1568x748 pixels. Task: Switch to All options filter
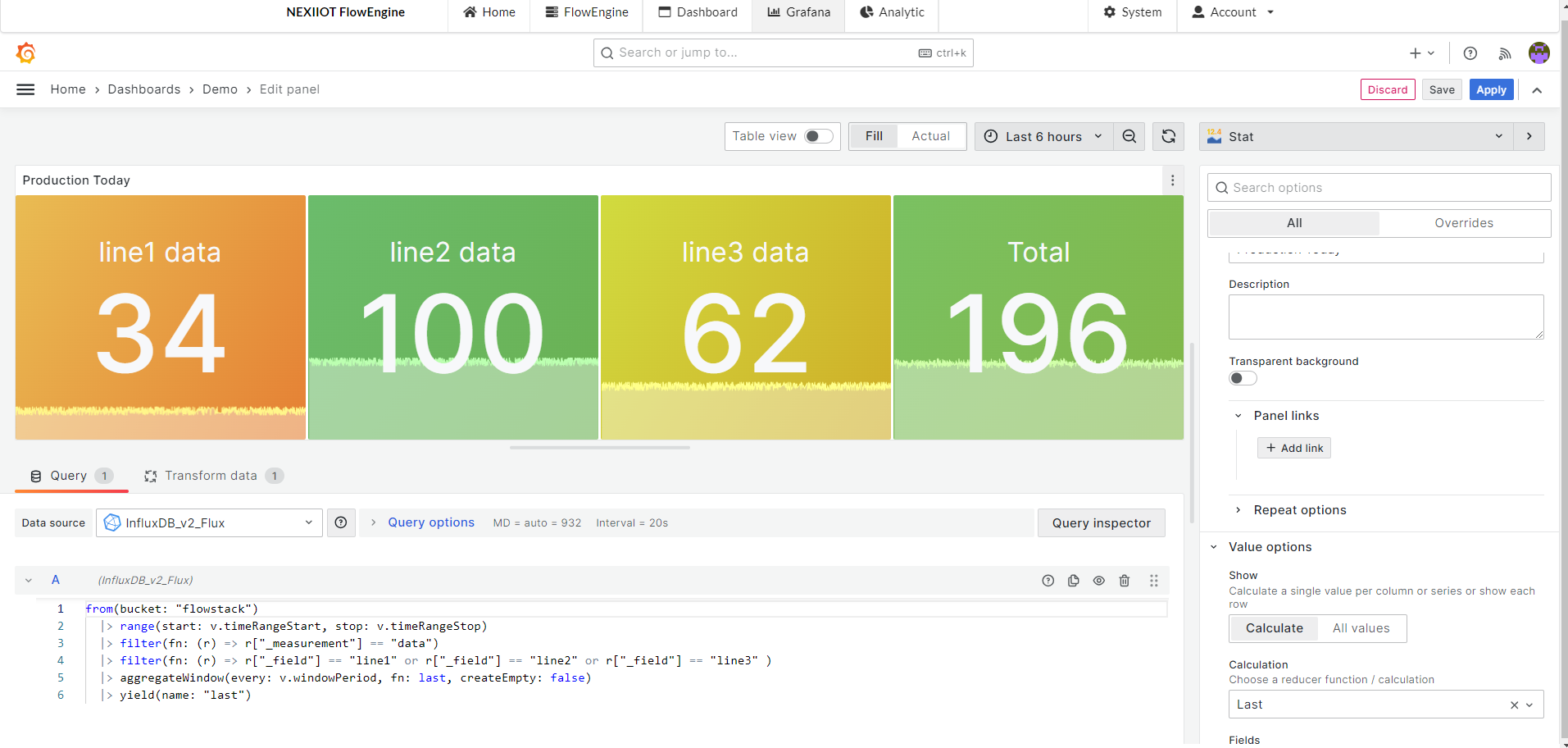click(1294, 223)
